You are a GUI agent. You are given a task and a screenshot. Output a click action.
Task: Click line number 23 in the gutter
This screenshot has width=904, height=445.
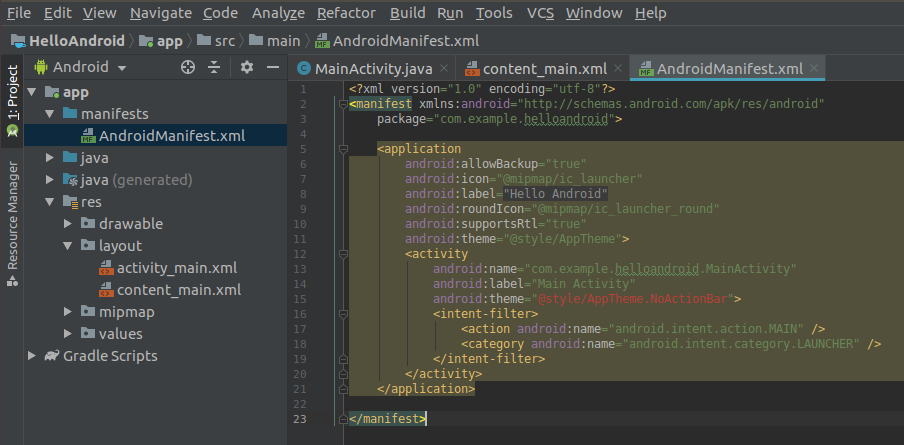pos(299,419)
